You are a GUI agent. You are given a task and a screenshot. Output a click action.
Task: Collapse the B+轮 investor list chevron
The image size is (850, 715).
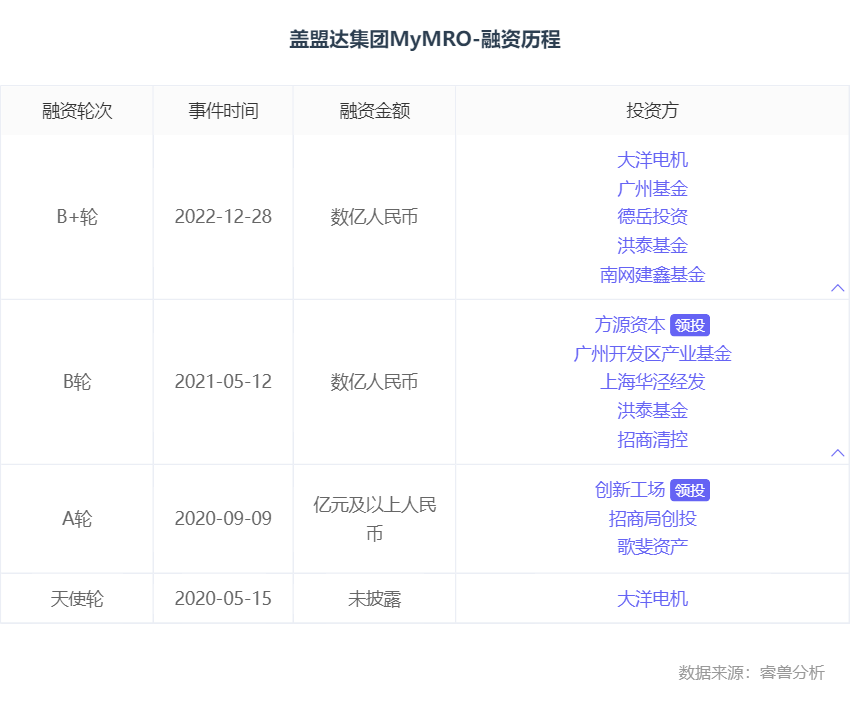pos(838,288)
